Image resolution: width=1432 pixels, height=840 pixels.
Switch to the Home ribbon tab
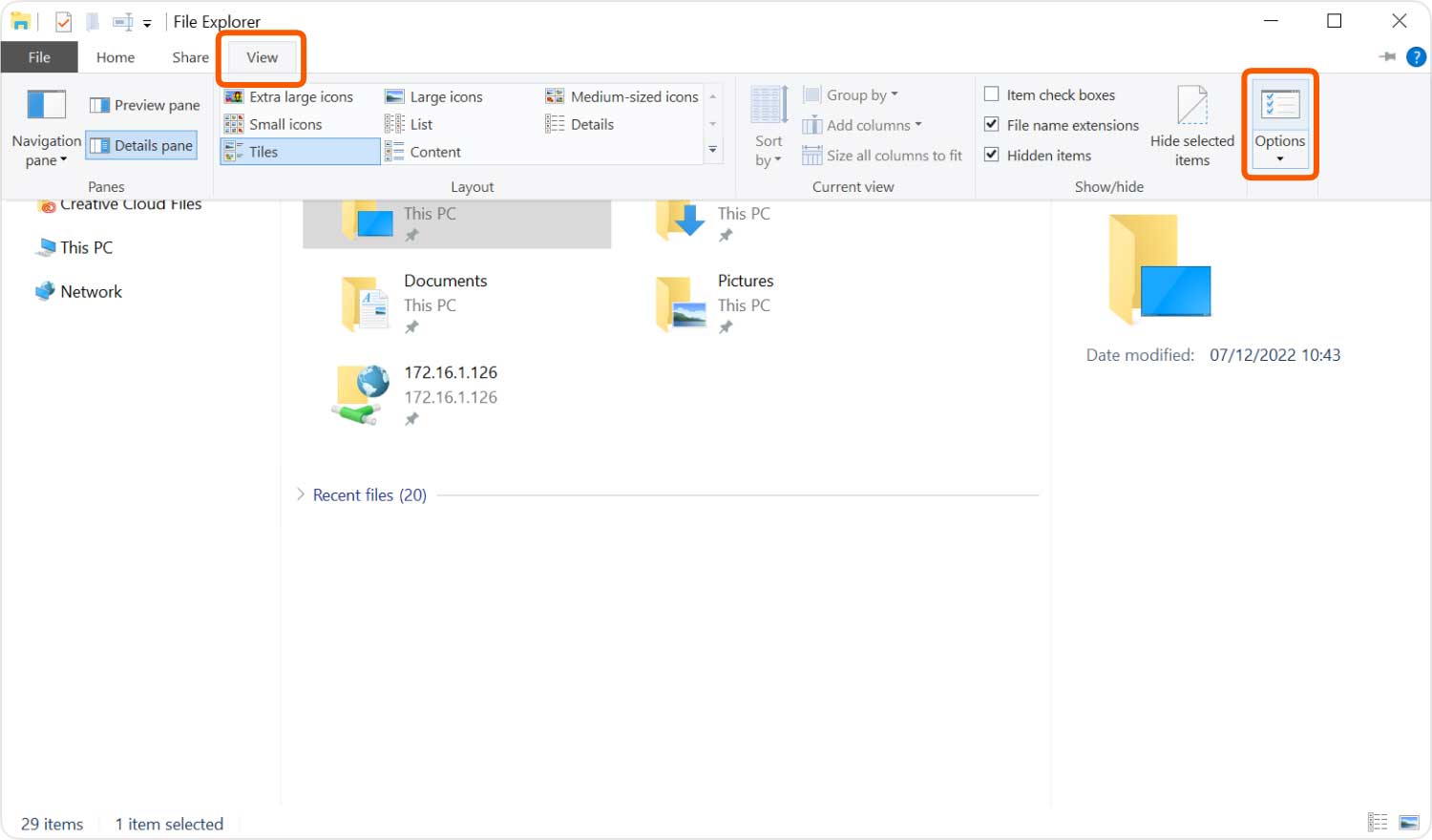116,57
